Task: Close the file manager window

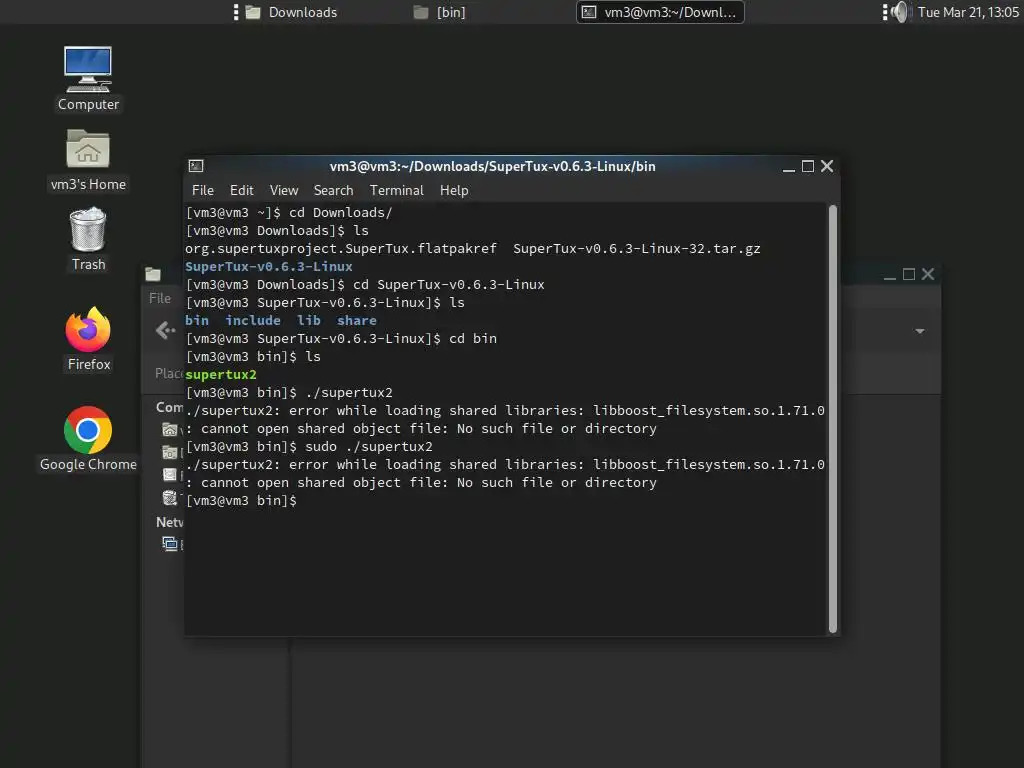Action: [x=928, y=274]
